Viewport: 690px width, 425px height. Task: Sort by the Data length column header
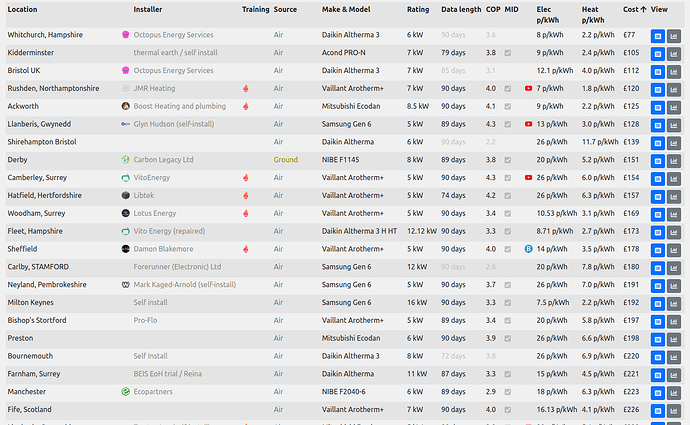(461, 9)
